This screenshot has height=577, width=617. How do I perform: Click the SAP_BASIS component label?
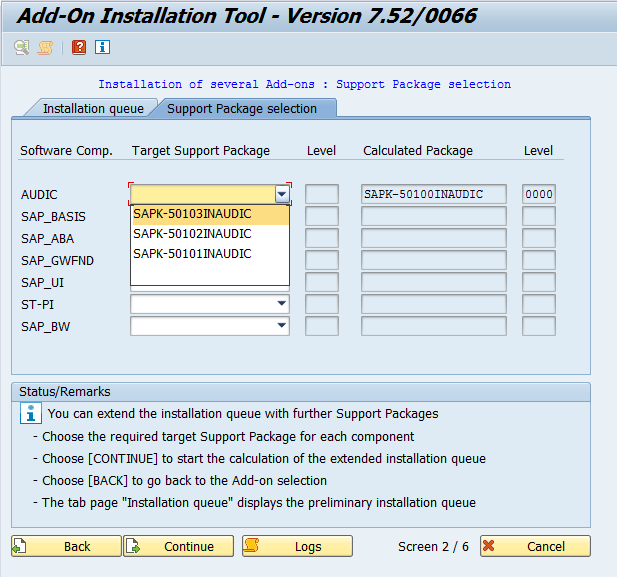click(x=53, y=216)
